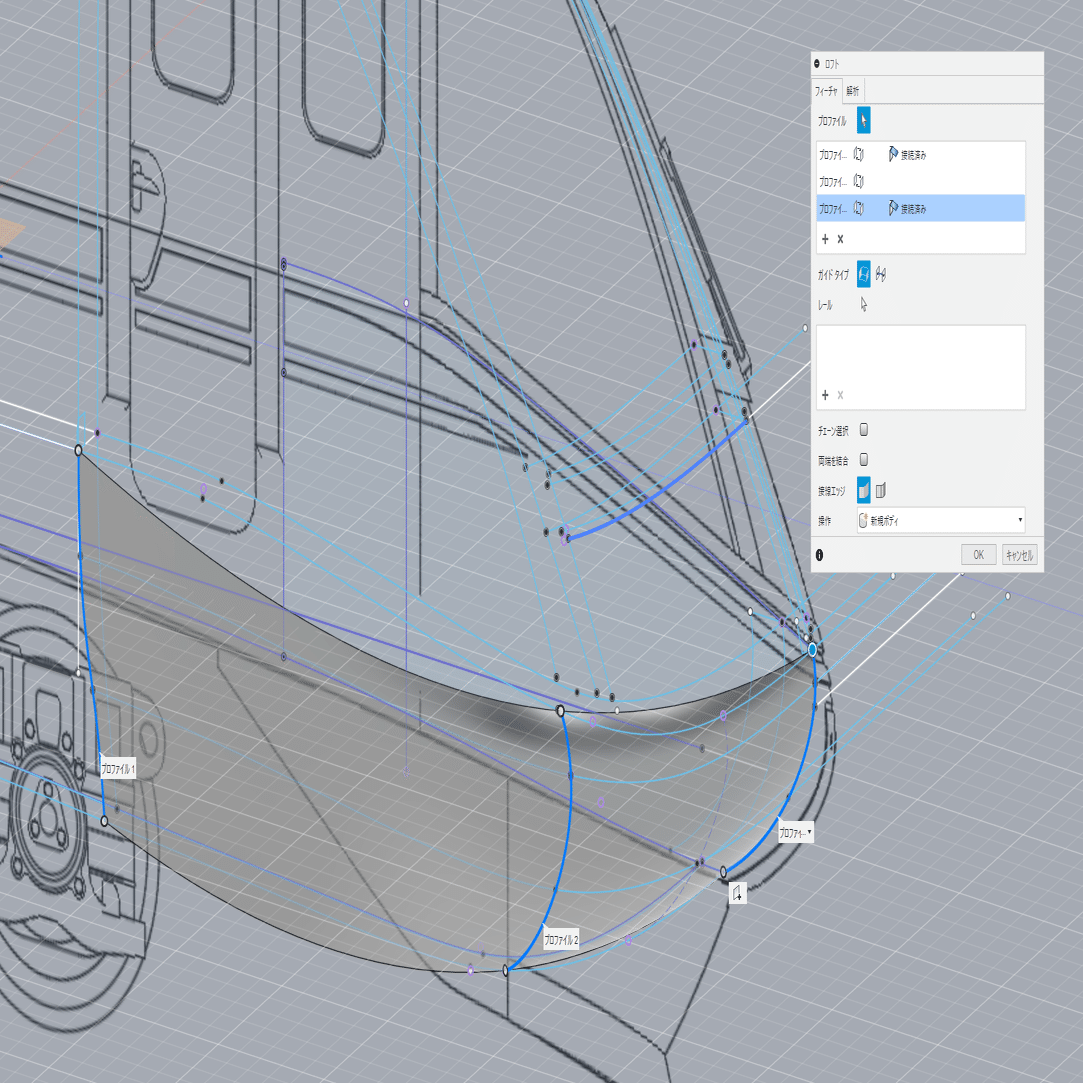Click the reverse icon on first profile row
The image size is (1083, 1083).
pyautogui.click(x=859, y=154)
